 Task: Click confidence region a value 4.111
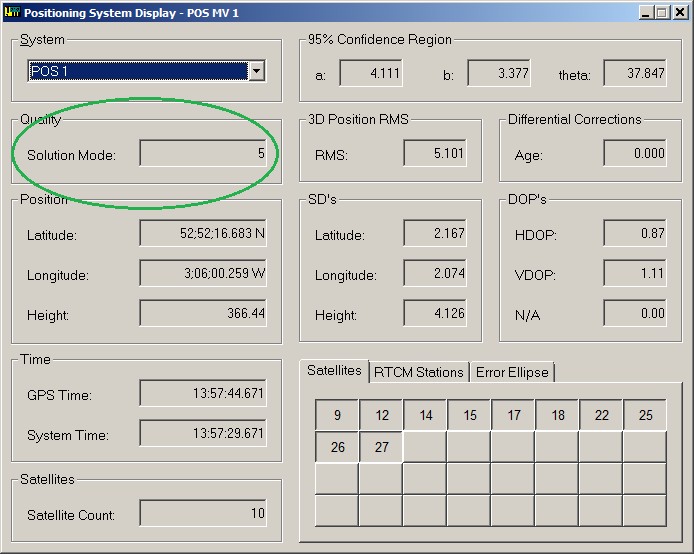tap(371, 73)
